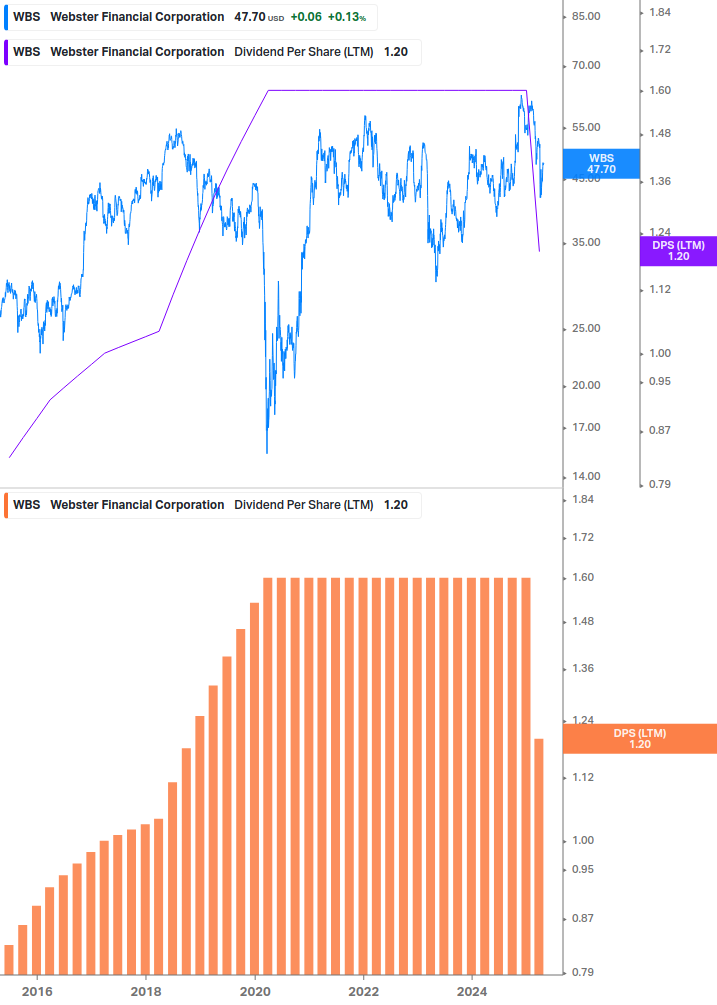Image resolution: width=717 pixels, height=1005 pixels.
Task: Click 1.60 on the upper chart's DPS axis
Action: point(660,90)
